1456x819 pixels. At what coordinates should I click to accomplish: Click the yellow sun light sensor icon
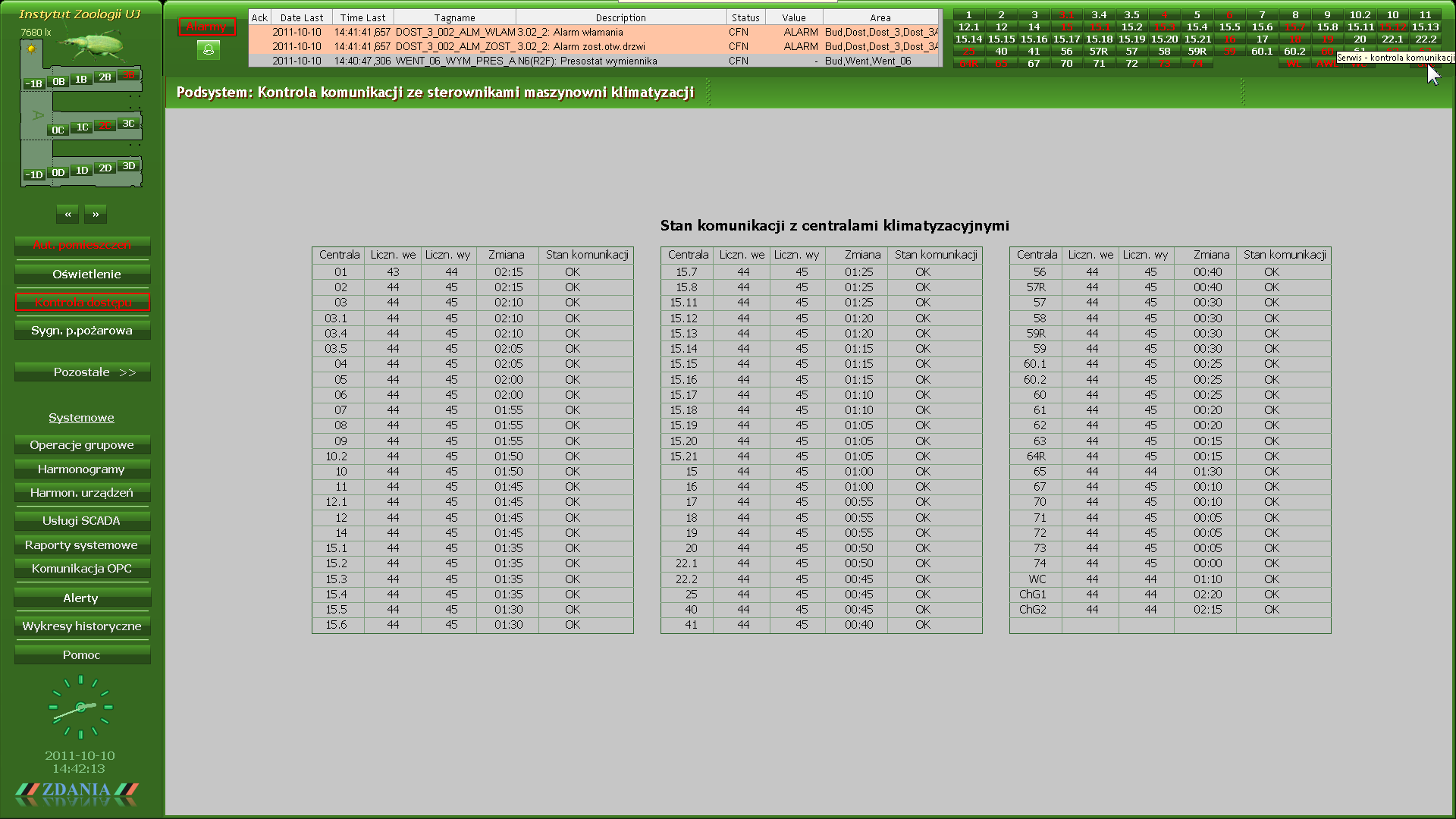[31, 49]
